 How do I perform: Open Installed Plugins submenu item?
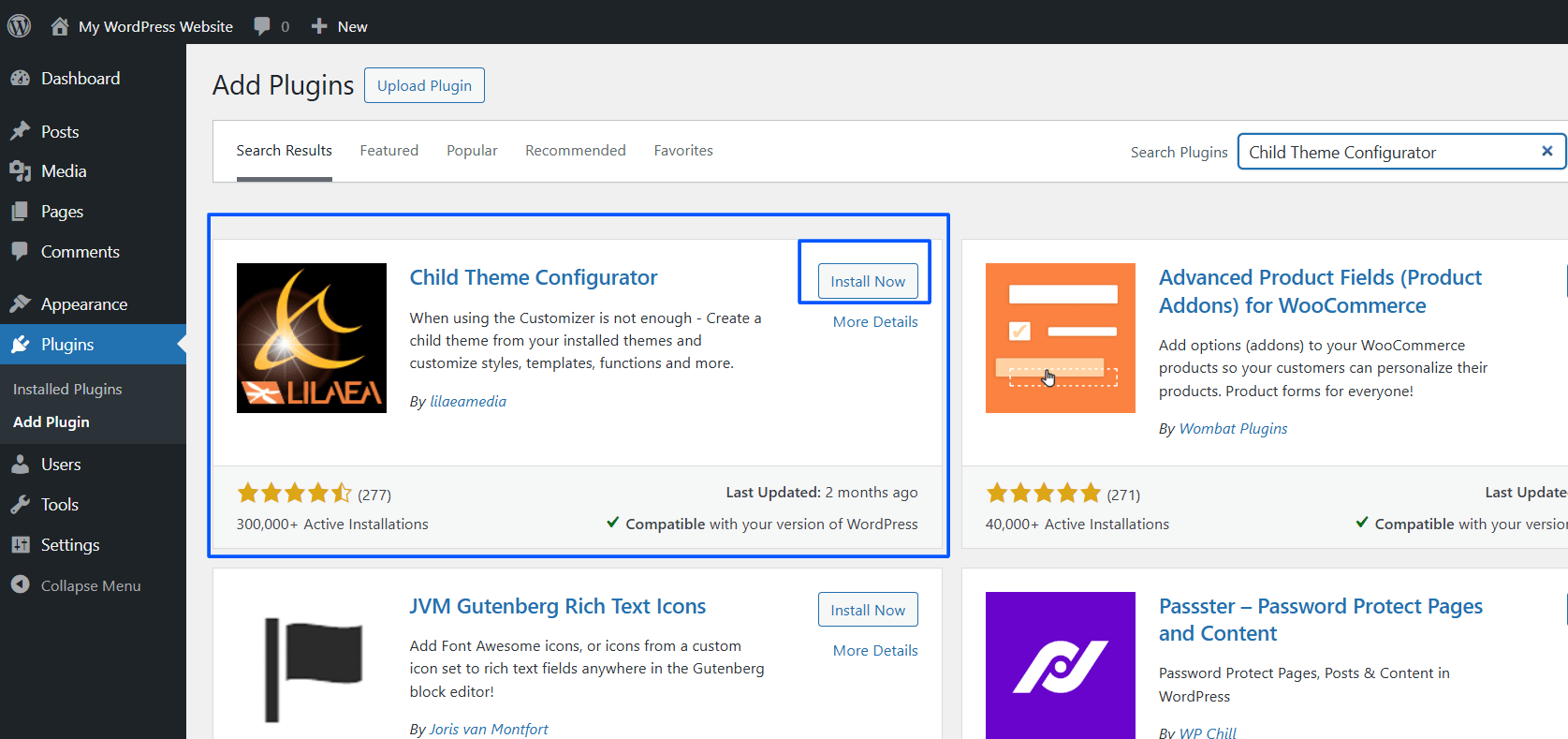coord(67,389)
